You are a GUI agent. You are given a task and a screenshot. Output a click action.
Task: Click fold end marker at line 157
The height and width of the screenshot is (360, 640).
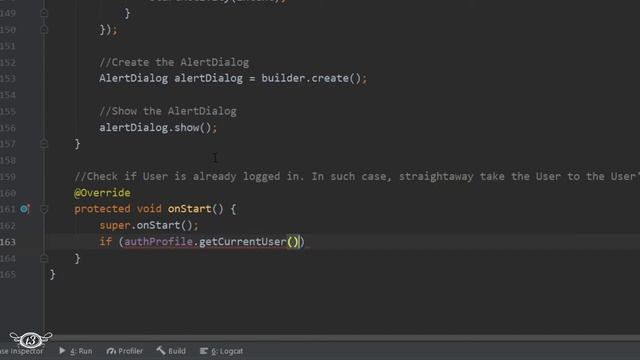(x=44, y=144)
